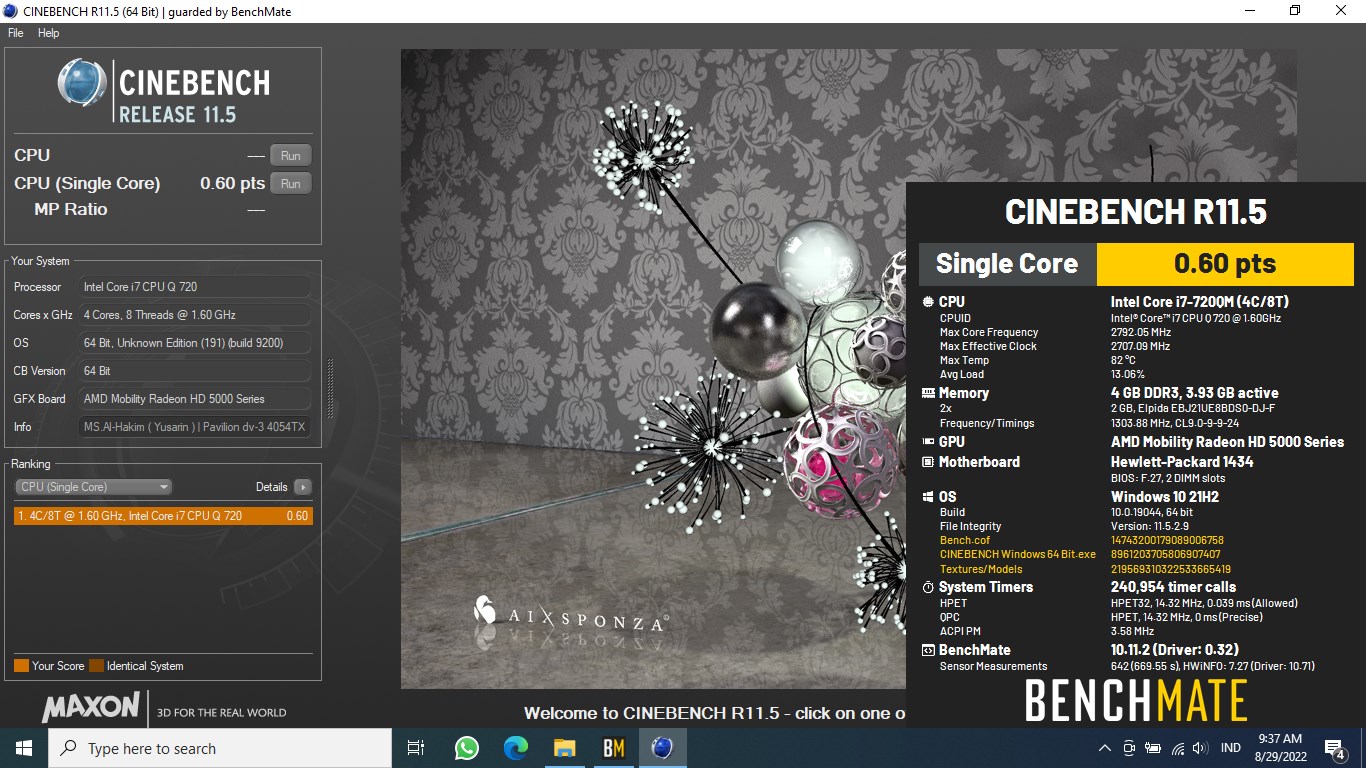Click the Cinebench title bar app icon

point(10,11)
